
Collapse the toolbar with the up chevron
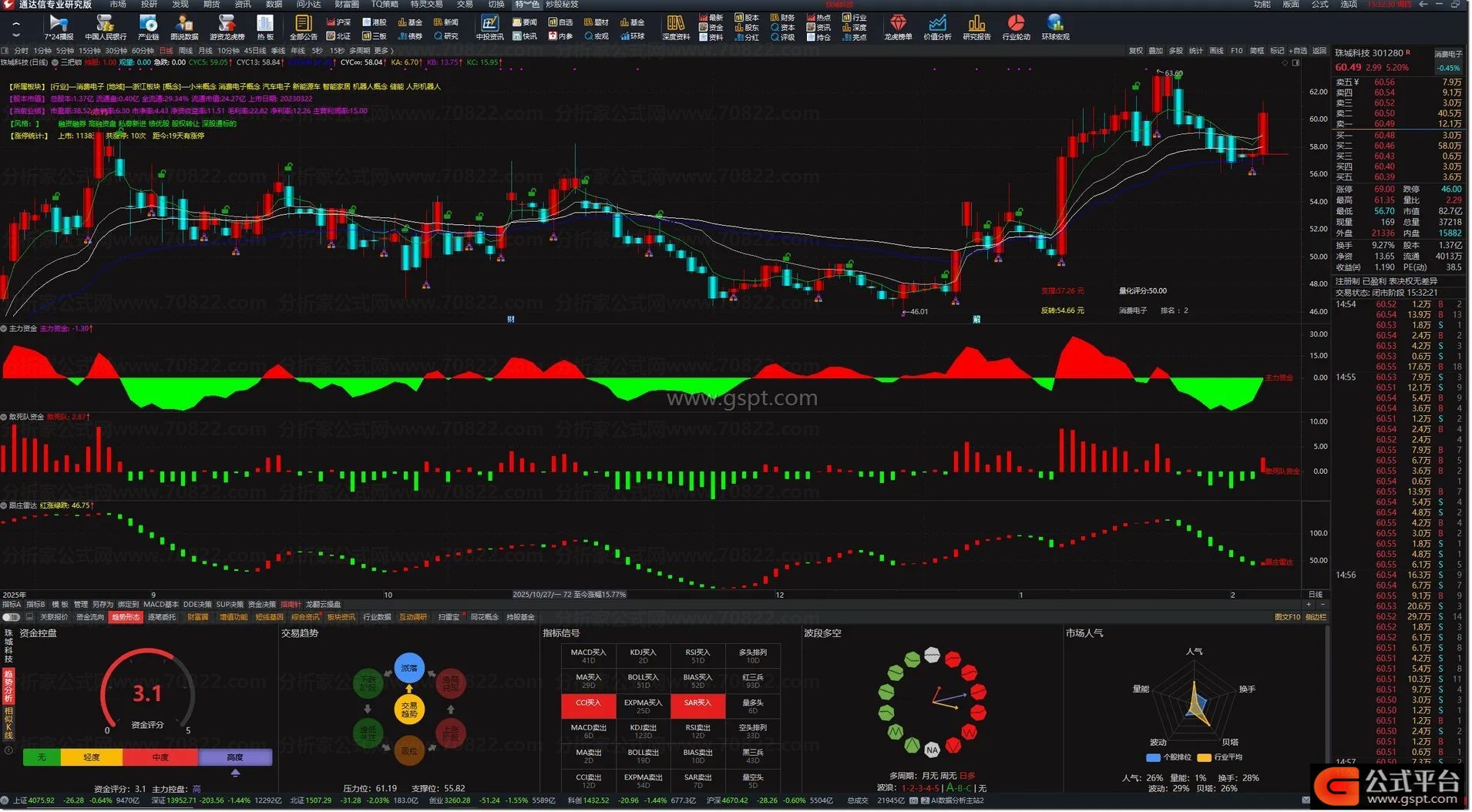point(16,23)
